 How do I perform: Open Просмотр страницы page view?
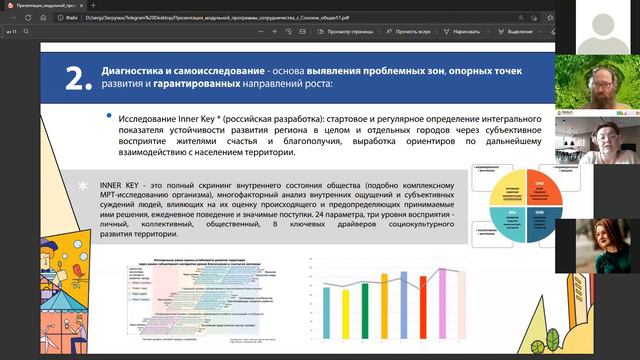tap(345, 31)
